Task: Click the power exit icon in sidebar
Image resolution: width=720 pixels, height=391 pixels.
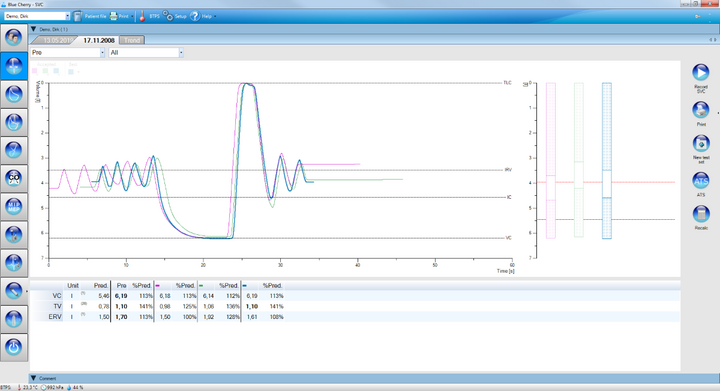Action: (14, 347)
